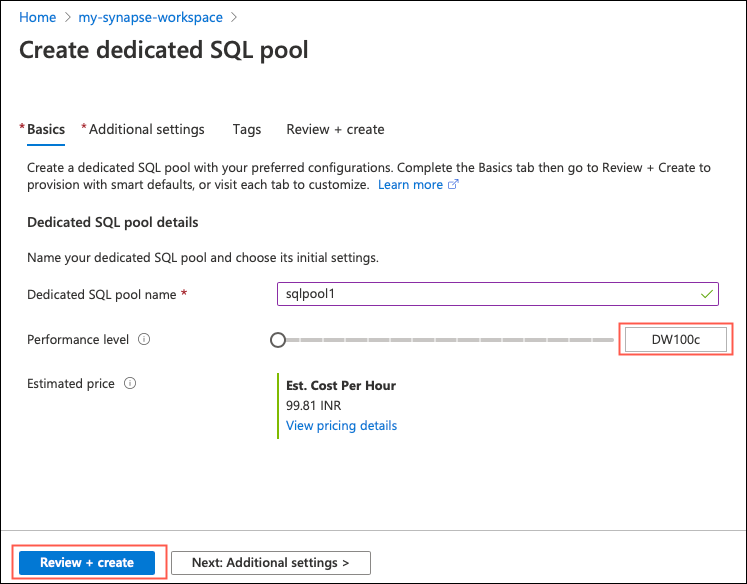747x584 pixels.
Task: Click the Dedicated SQL pool name label
Action: [101, 295]
